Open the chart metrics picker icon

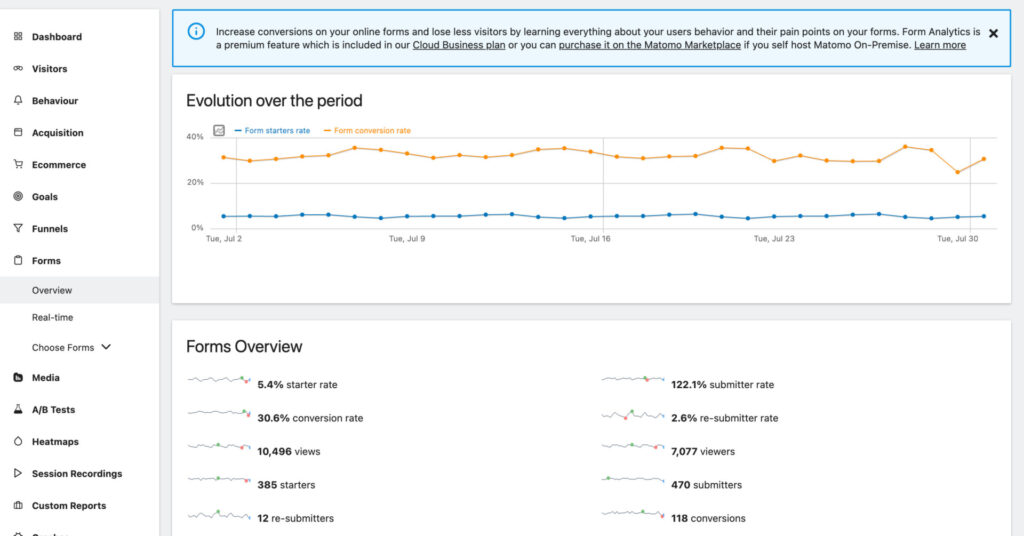click(x=219, y=131)
